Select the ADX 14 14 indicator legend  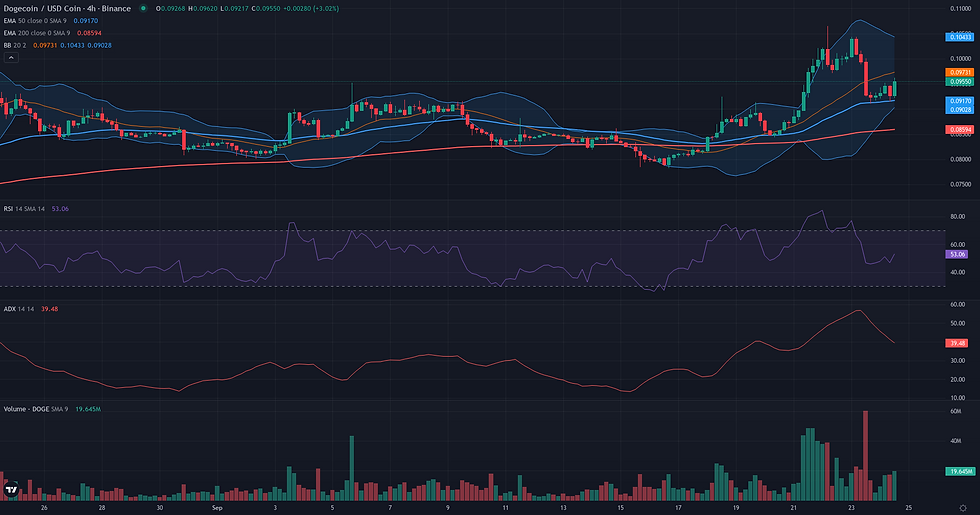point(19,309)
